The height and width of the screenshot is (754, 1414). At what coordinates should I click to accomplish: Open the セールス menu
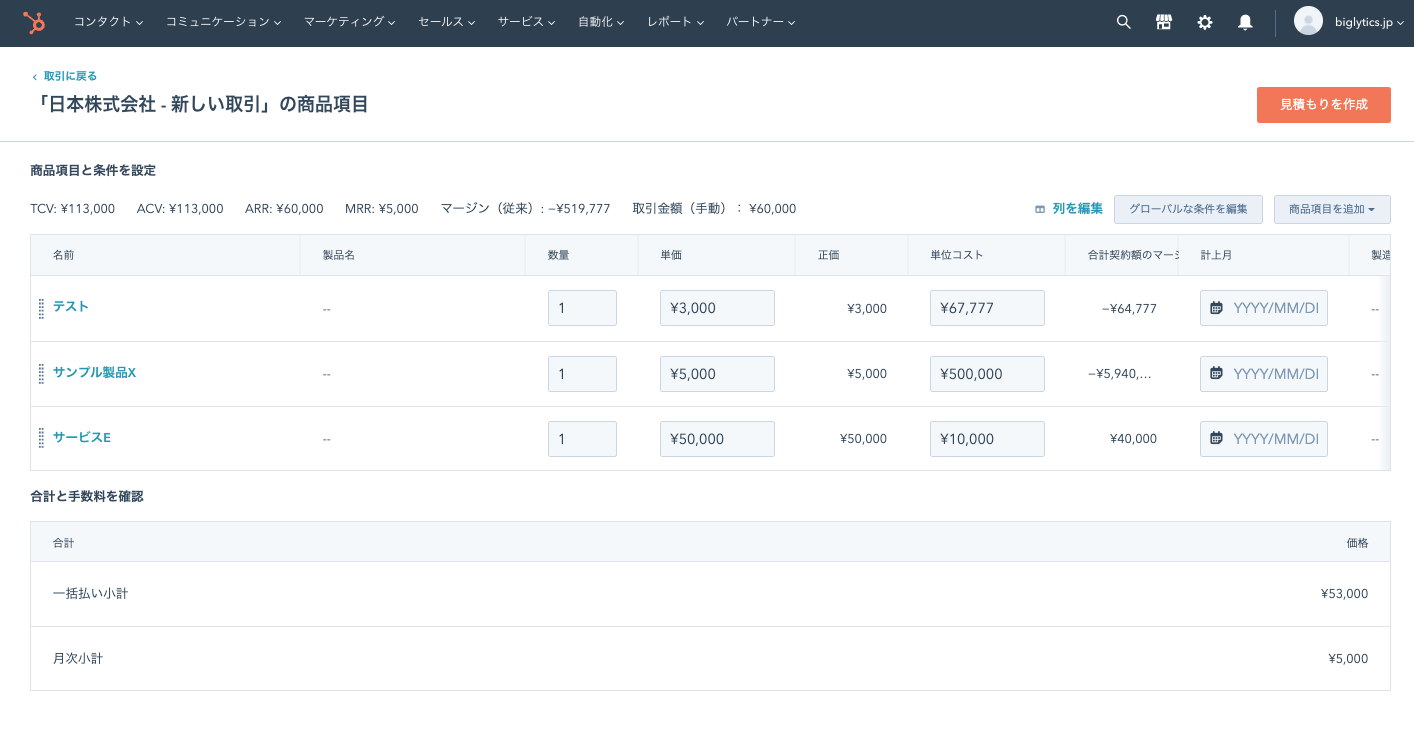point(446,22)
